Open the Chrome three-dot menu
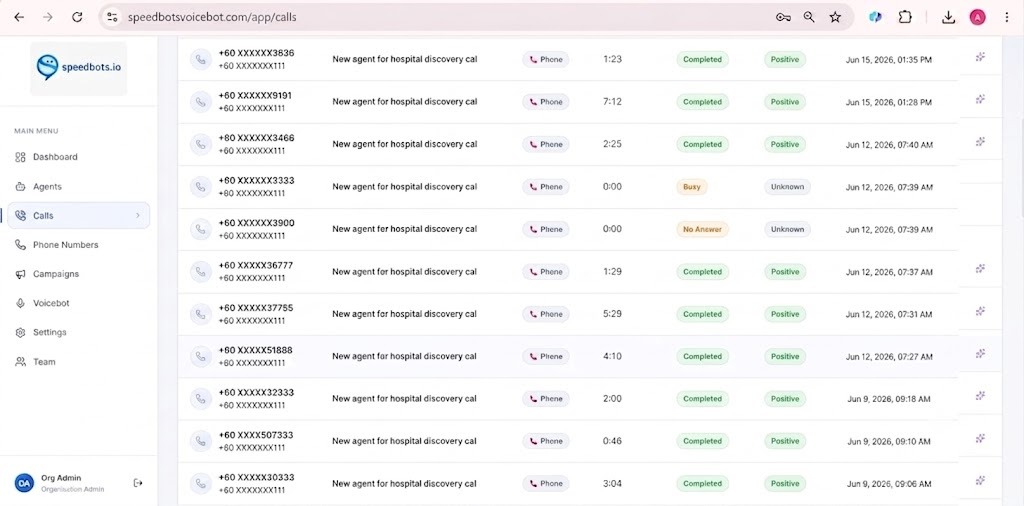Screen dimensions: 1024x506 1006,18
